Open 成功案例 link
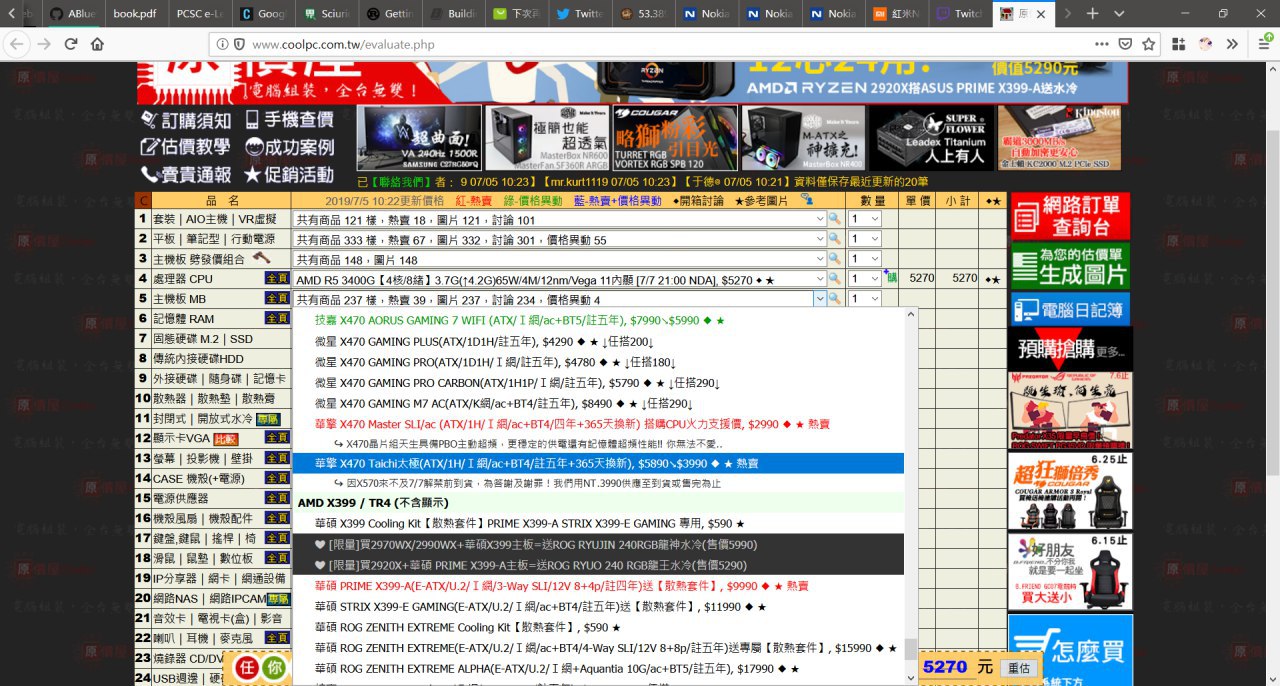Image resolution: width=1280 pixels, height=686 pixels. click(x=288, y=147)
